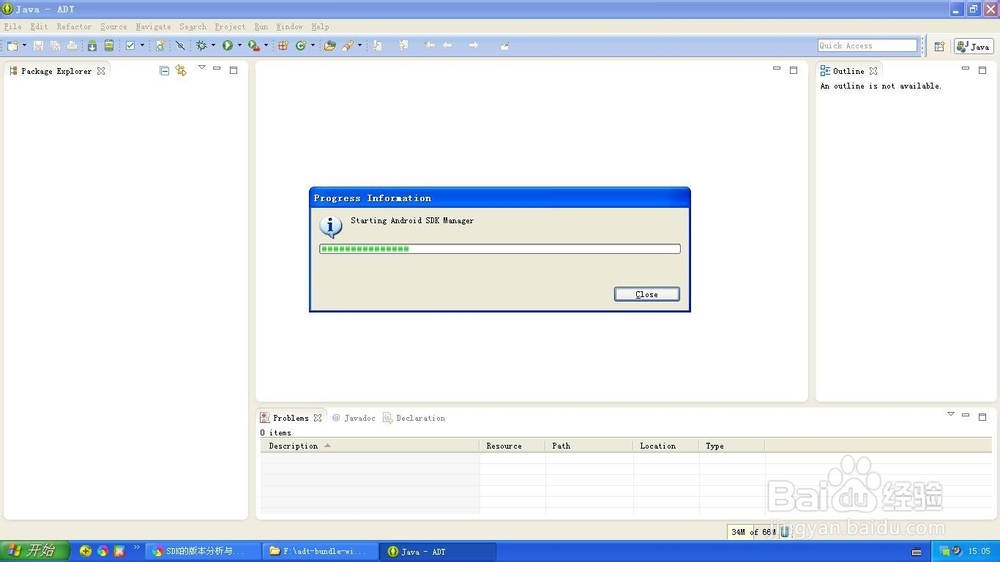The width and height of the screenshot is (1000, 562).
Task: Open the Refactor menu
Action: click(74, 27)
